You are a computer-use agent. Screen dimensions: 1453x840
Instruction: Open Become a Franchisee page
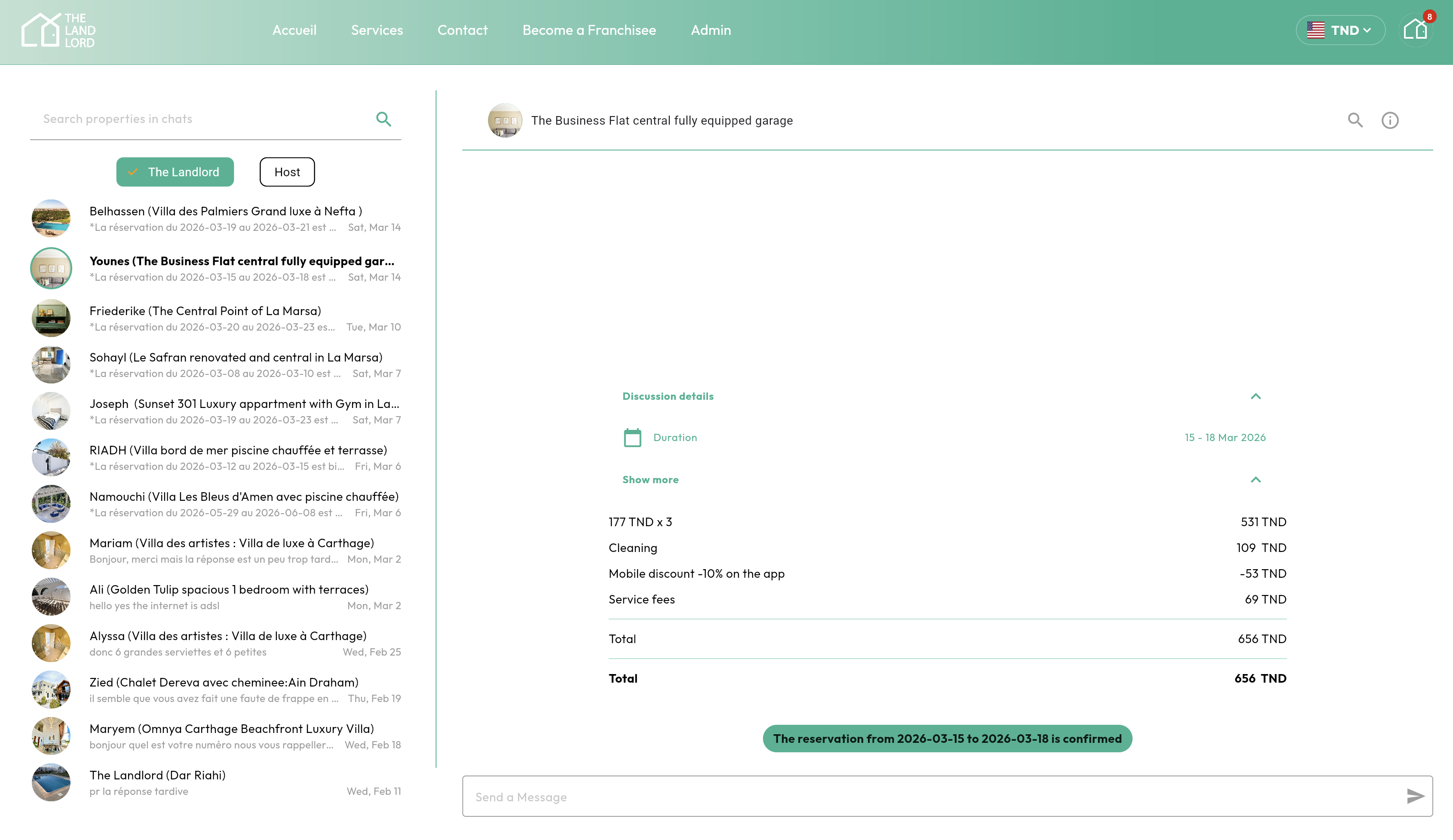589,30
